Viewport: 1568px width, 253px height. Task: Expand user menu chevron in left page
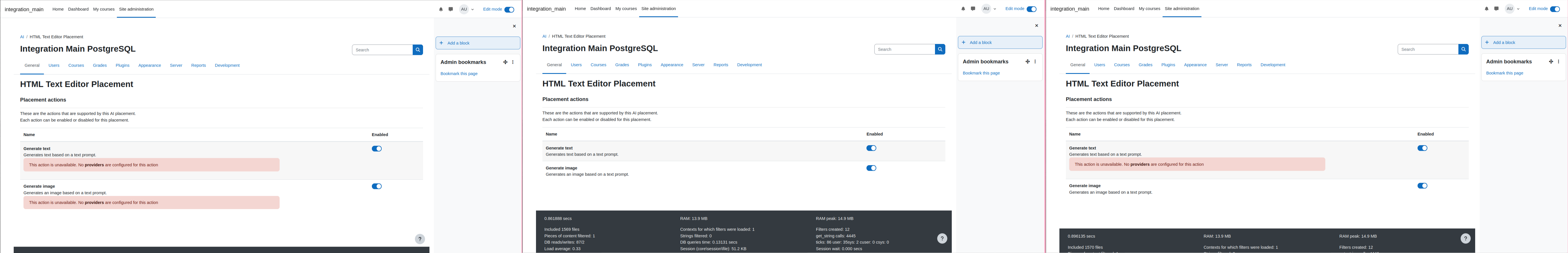(x=472, y=10)
